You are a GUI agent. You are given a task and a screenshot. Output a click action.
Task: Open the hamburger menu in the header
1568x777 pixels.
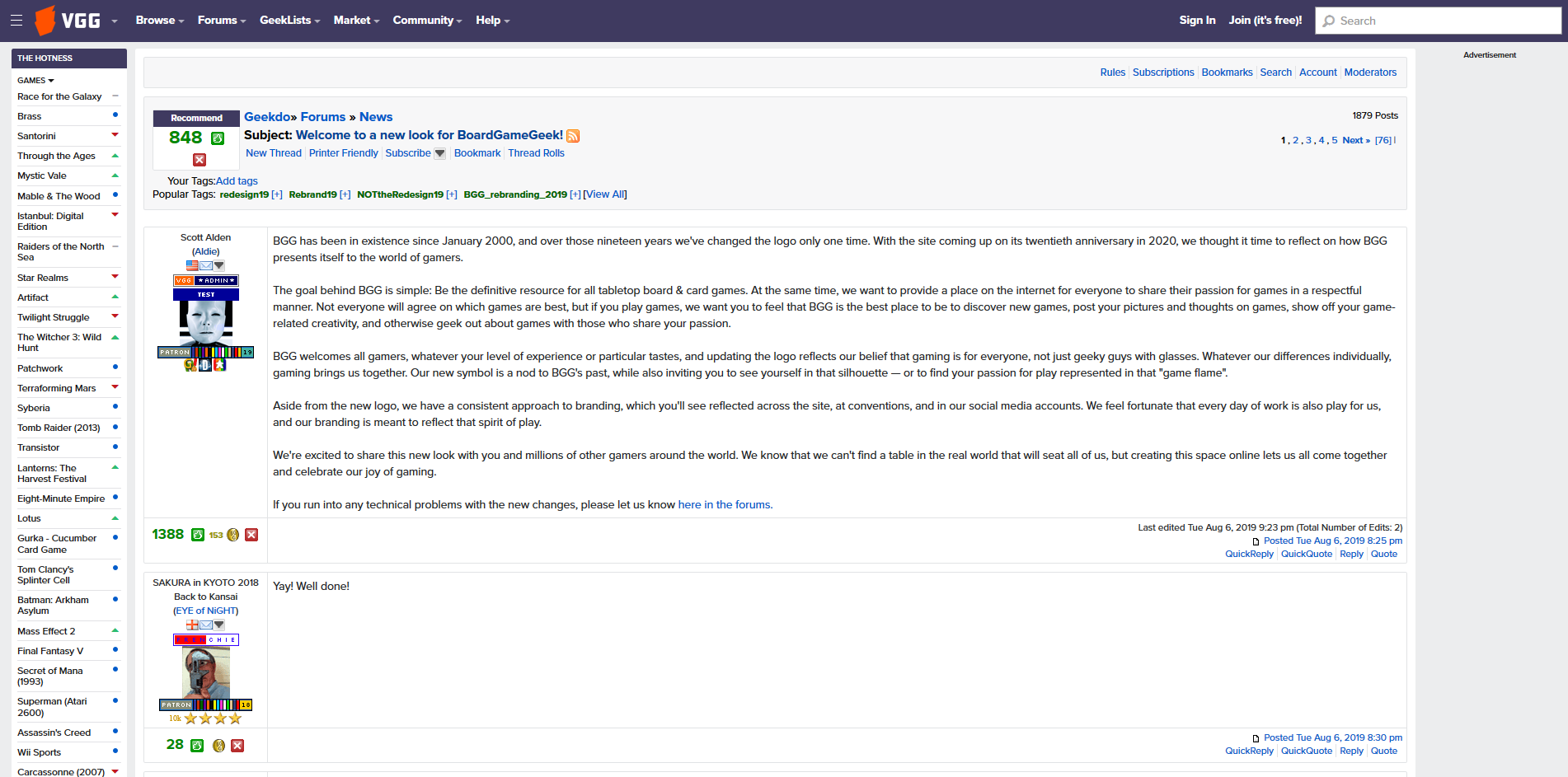16,21
